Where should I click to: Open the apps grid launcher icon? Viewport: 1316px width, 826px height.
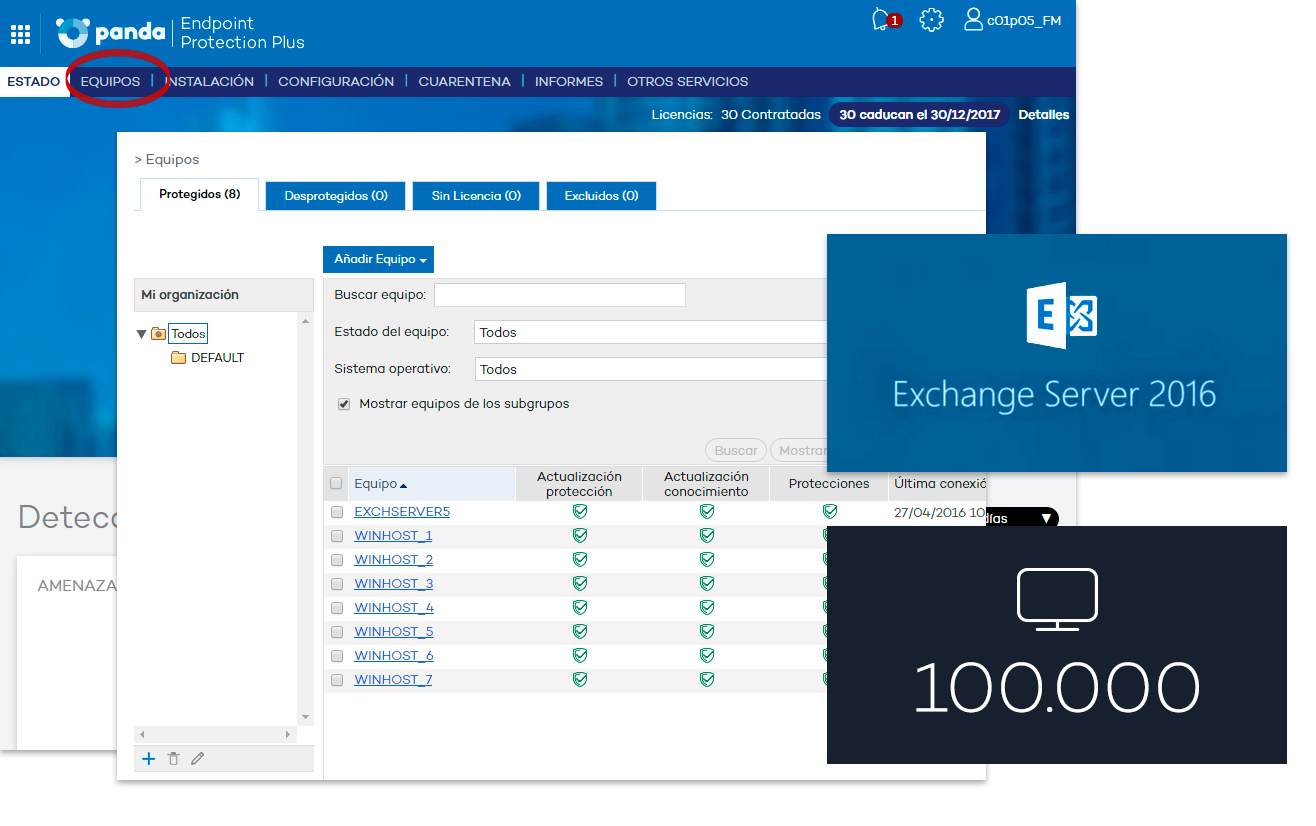click(20, 34)
